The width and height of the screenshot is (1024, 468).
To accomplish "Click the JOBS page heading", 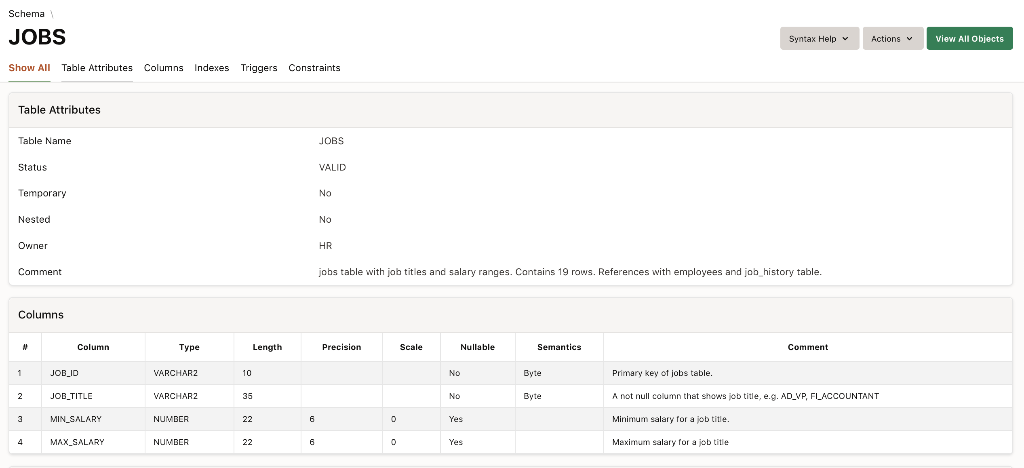I will point(37,37).
